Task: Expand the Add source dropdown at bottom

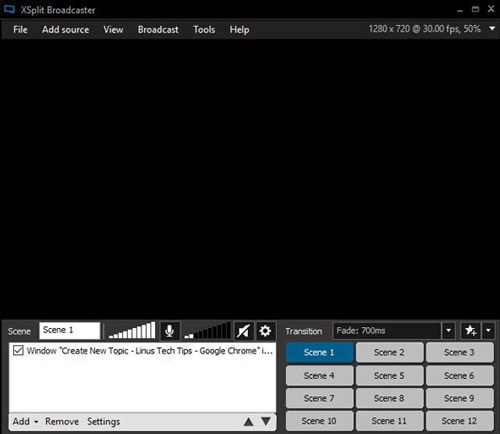Action: [25, 422]
